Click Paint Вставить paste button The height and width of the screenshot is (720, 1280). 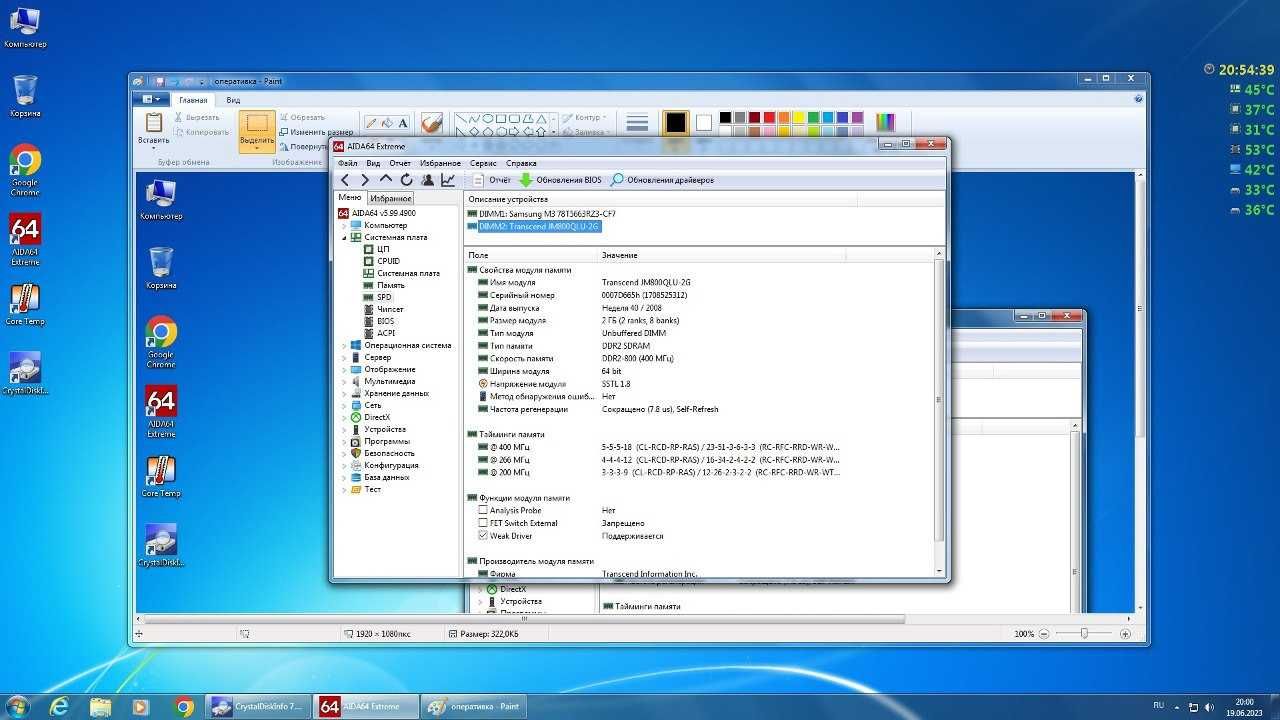coord(153,130)
